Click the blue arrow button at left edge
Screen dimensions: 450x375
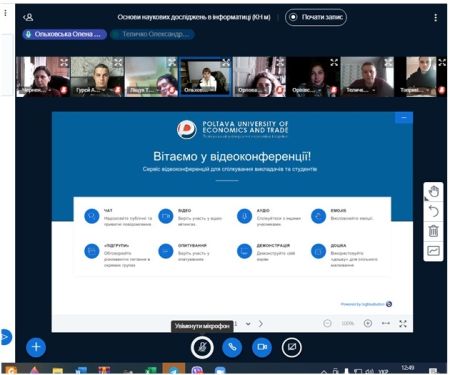tap(6, 337)
